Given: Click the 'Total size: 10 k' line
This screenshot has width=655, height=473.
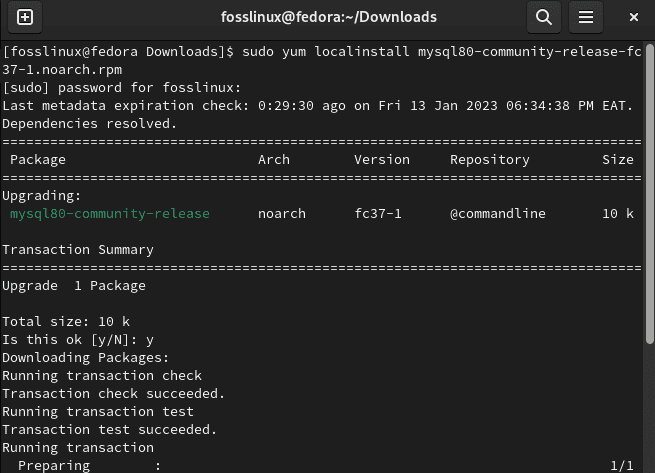Looking at the screenshot, I should pyautogui.click(x=66, y=321).
